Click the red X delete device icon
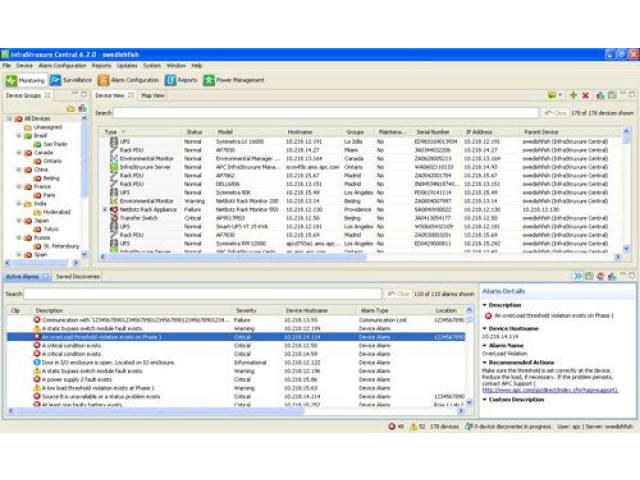 [x=585, y=95]
